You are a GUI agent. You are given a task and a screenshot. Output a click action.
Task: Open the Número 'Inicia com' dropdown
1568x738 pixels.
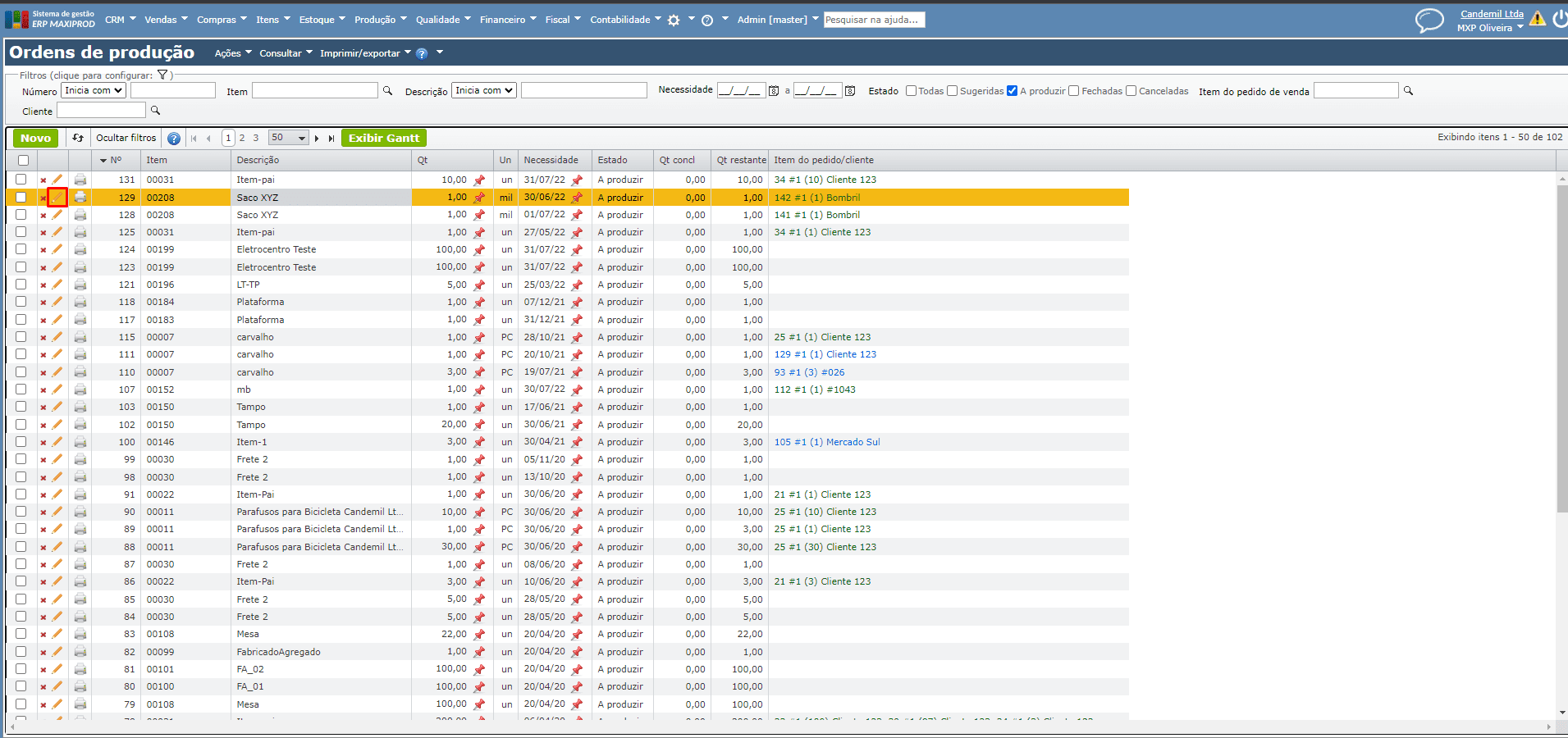pos(94,90)
